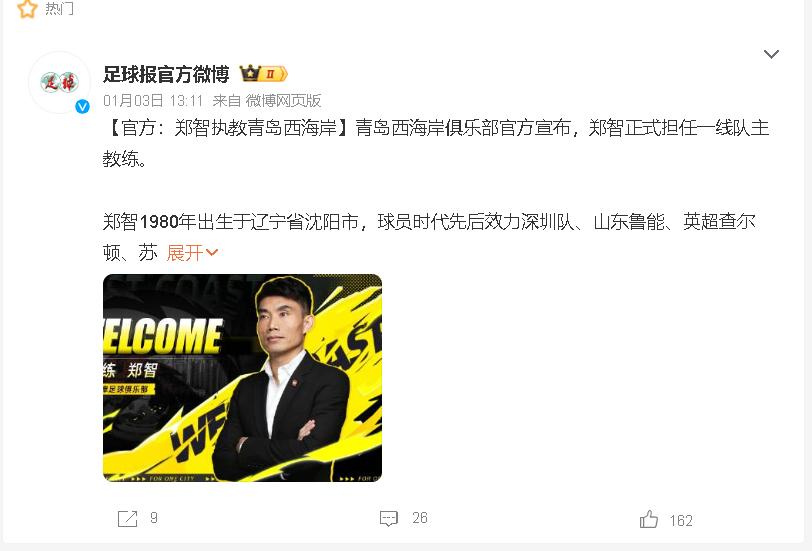Click the comment count 26
Image resolution: width=812 pixels, height=551 pixels.
click(420, 518)
